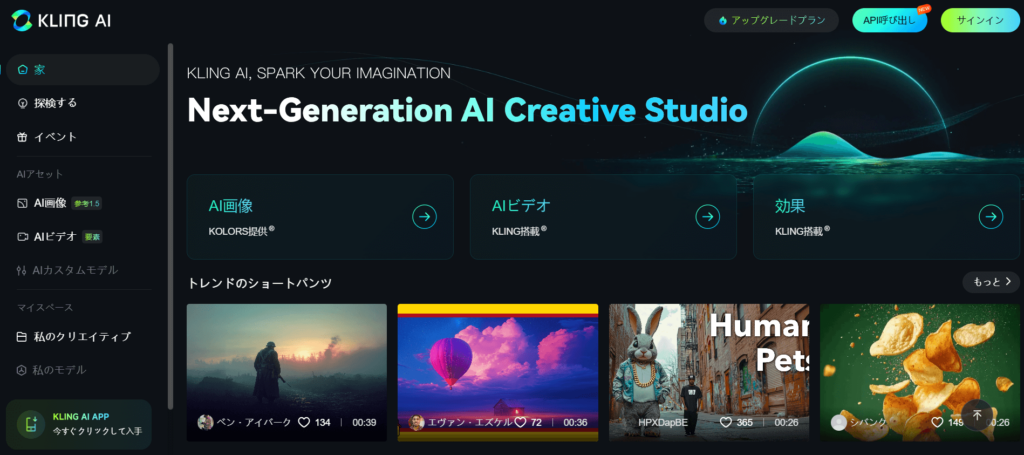1024x455 pixels.
Task: Open the pink hot-air balloon video thumbnail
Action: click(498, 372)
